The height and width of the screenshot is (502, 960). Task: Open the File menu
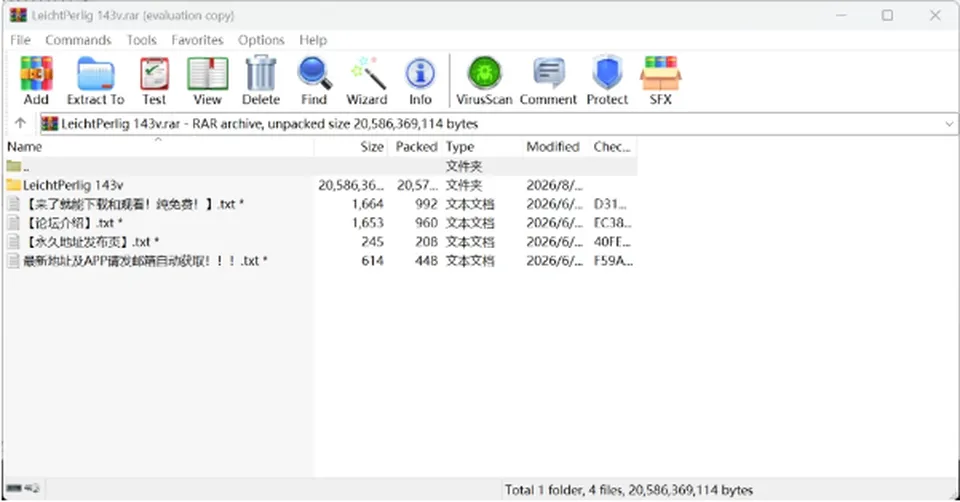click(x=20, y=40)
